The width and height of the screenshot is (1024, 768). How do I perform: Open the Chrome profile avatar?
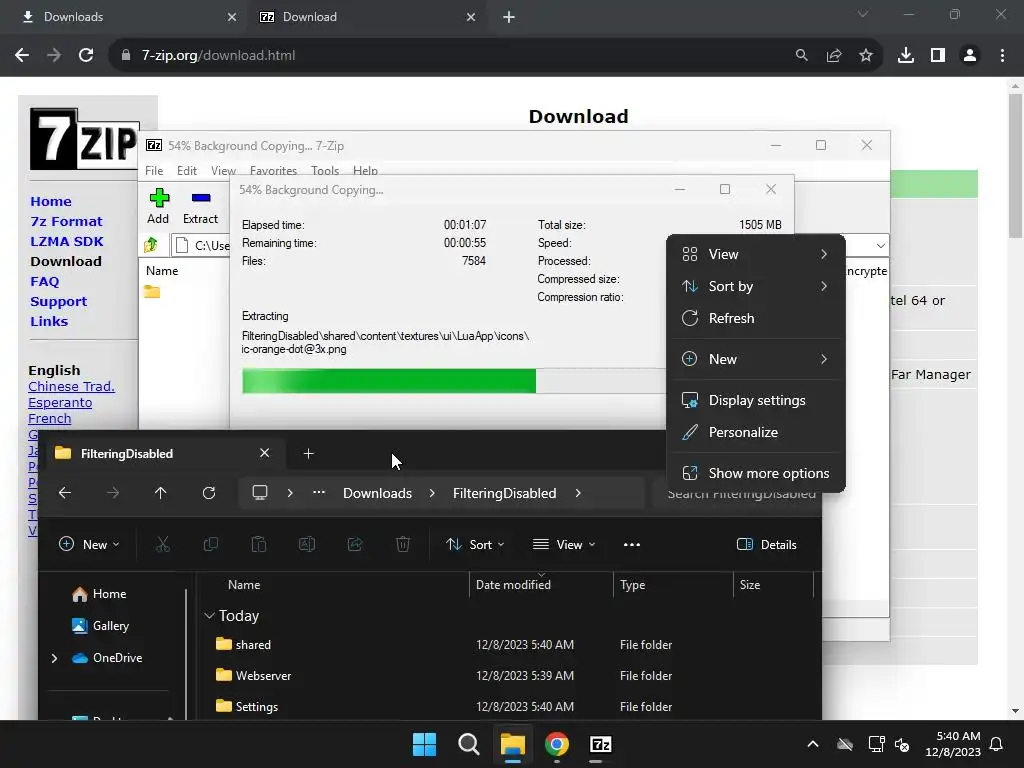(x=970, y=56)
